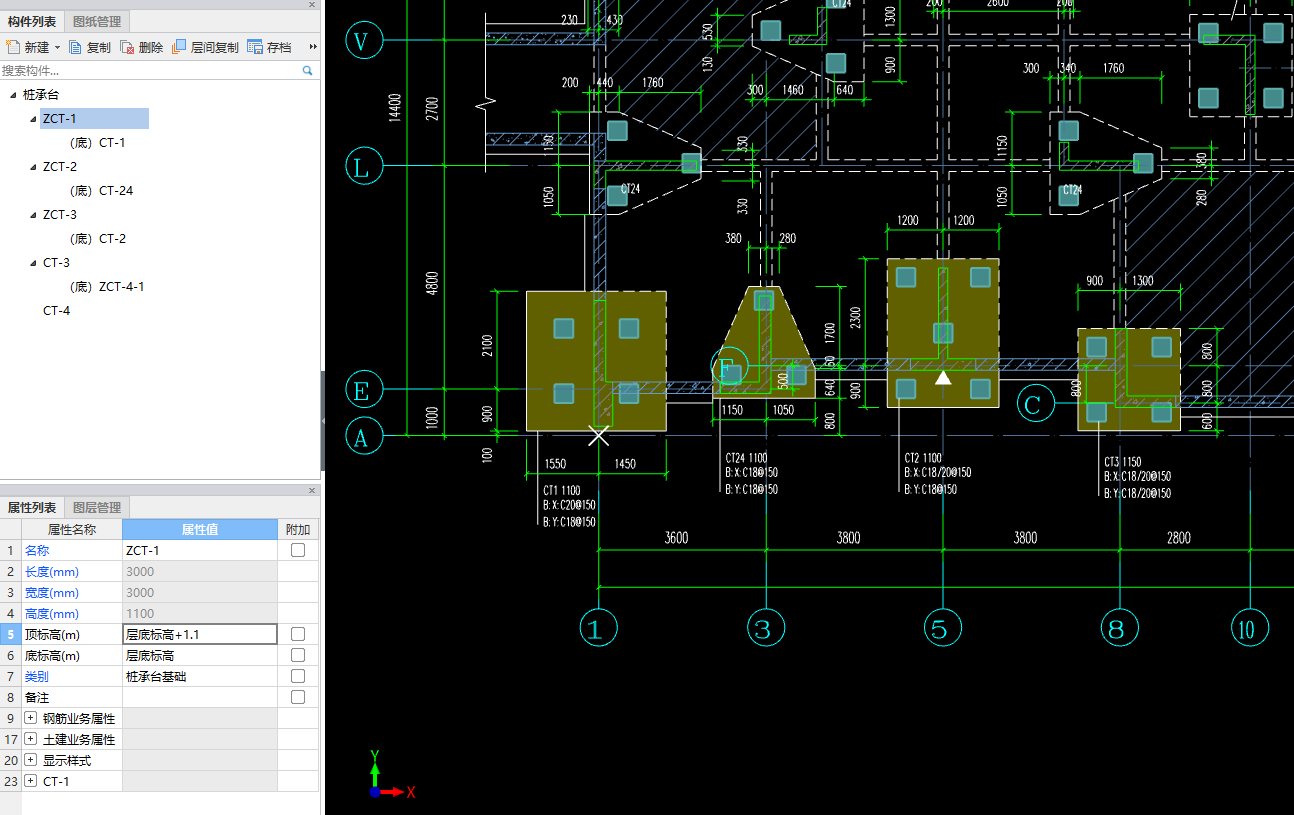Click grid axis bubble 1 on drawing
Image resolution: width=1294 pixels, height=815 pixels.
[x=598, y=629]
